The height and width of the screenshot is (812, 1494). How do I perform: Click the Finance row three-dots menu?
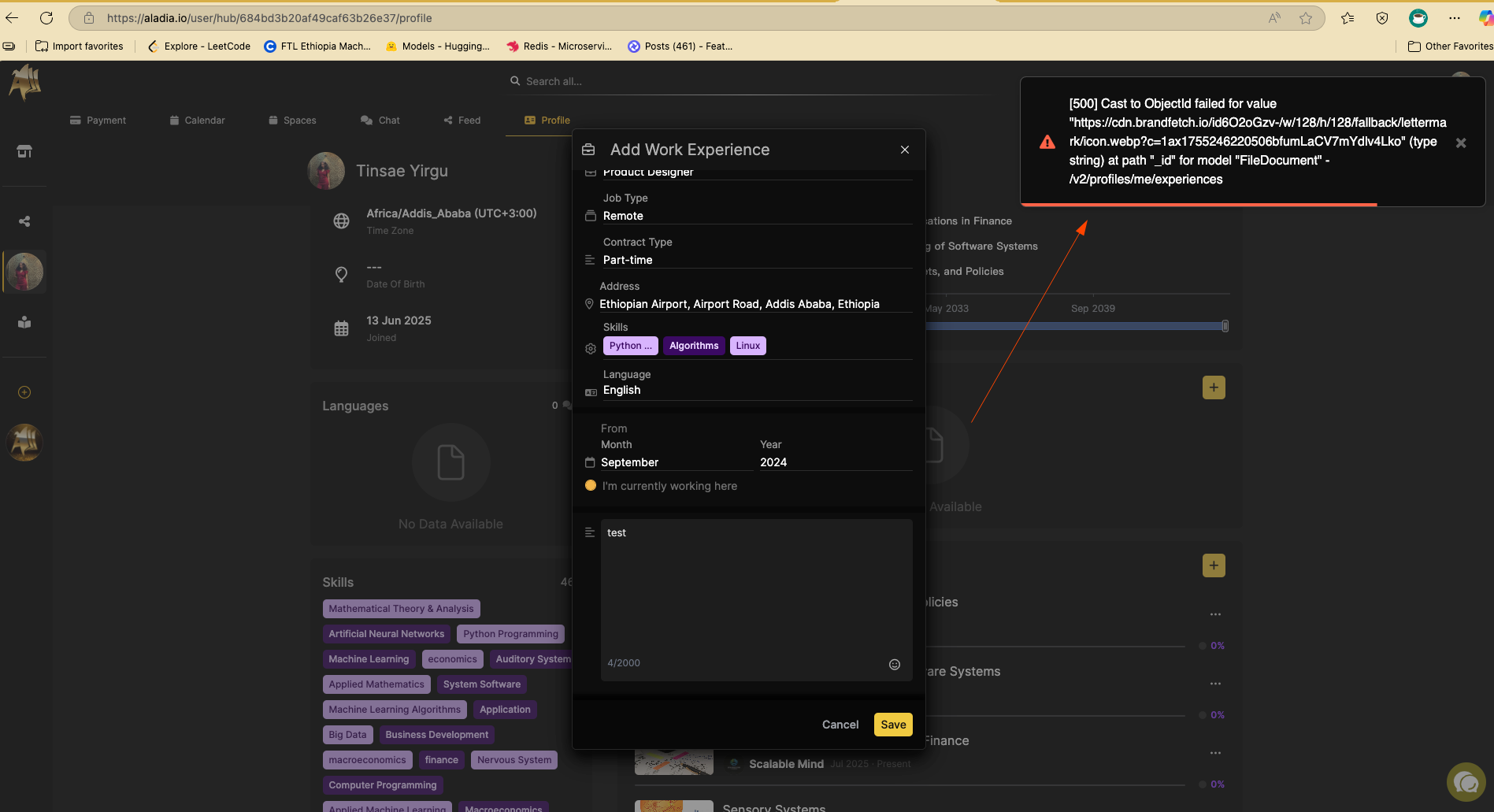[x=1215, y=753]
